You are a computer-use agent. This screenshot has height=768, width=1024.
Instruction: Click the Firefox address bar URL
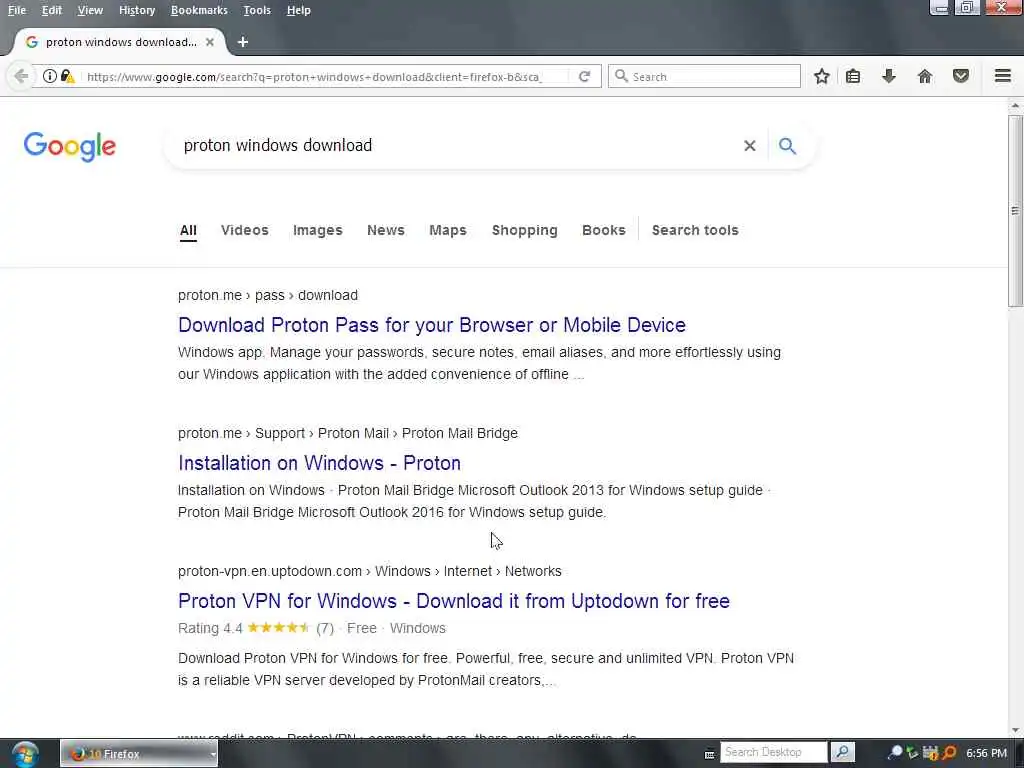(x=313, y=76)
